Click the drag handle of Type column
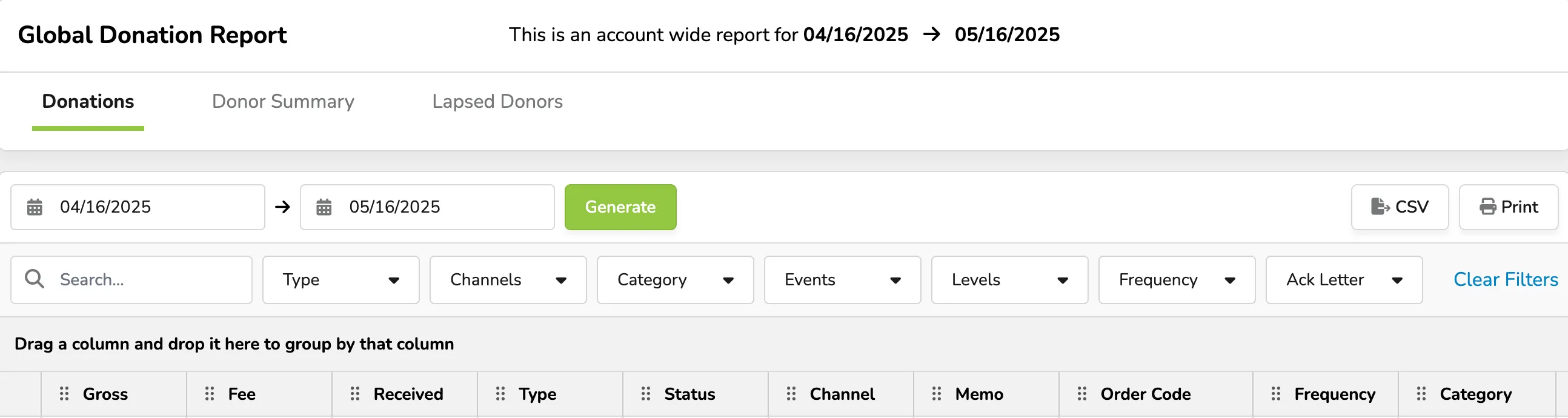This screenshot has width=1568, height=418. (500, 394)
